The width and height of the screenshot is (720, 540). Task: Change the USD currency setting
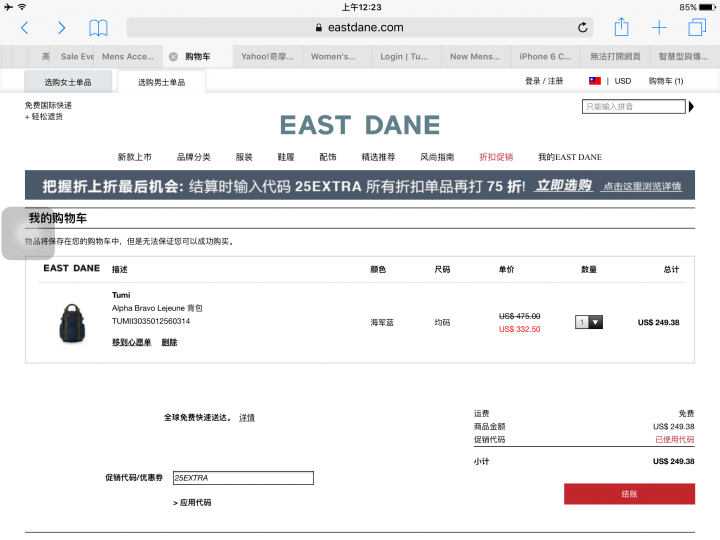point(623,81)
